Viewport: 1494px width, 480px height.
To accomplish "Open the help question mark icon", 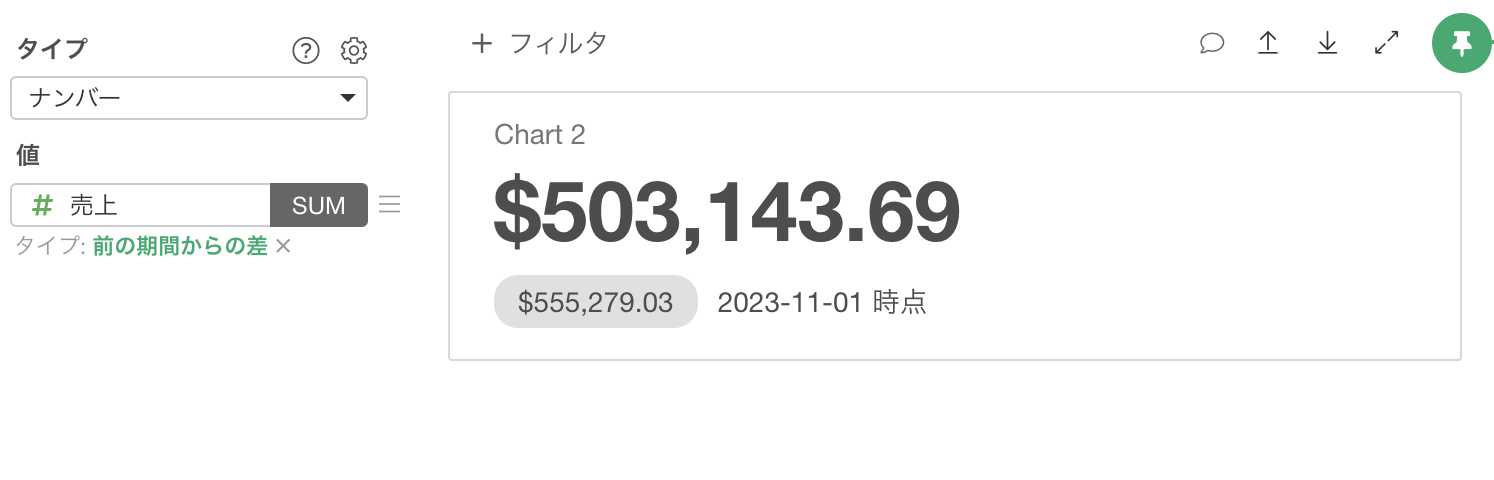I will tap(306, 50).
